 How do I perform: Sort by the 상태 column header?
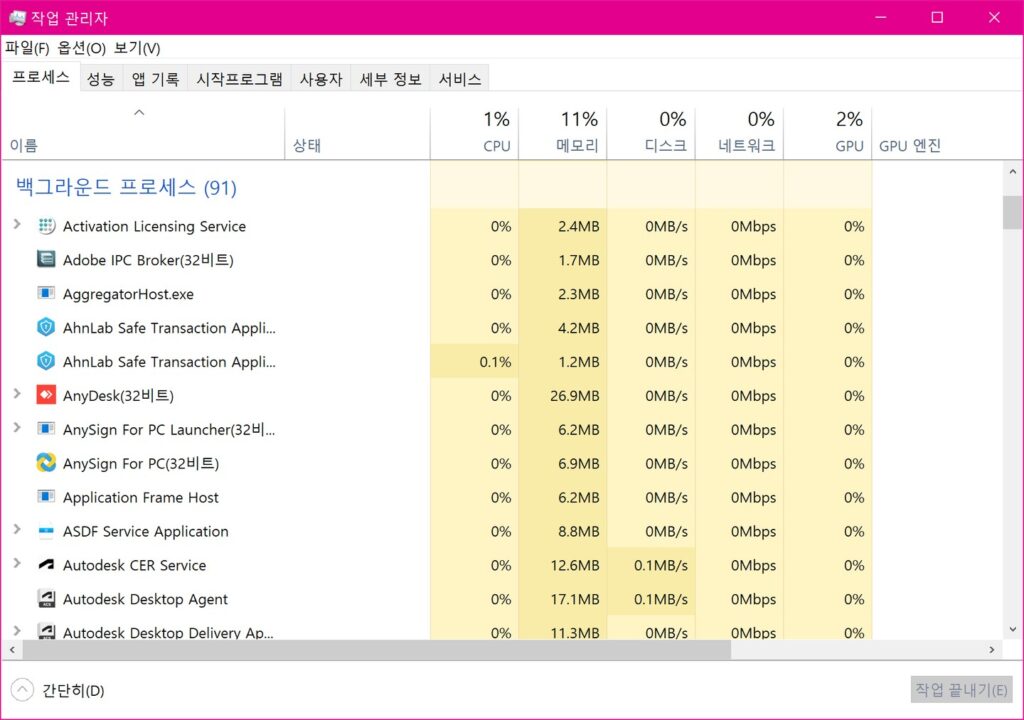pos(357,133)
